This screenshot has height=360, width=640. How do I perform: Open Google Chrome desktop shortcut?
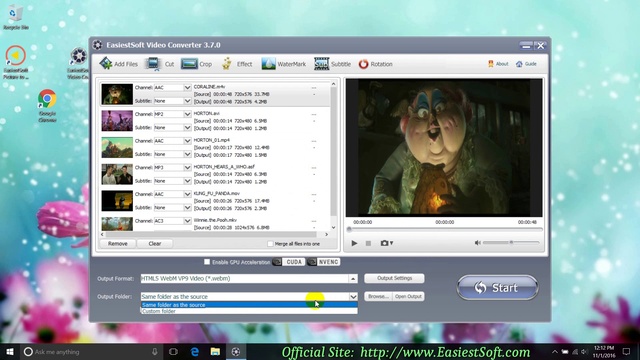[47, 105]
